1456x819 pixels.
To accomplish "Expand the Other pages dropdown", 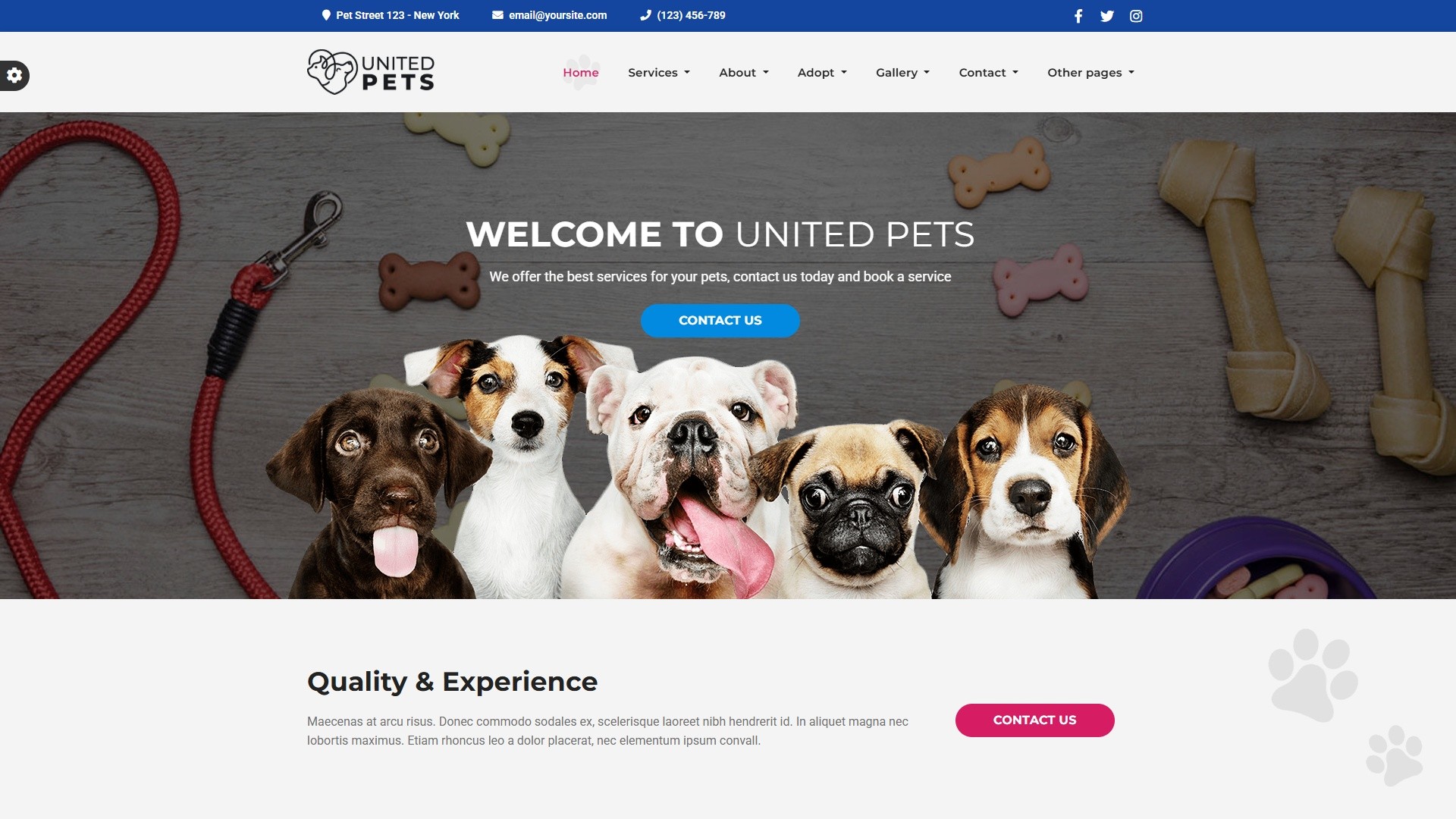I will 1090,73.
